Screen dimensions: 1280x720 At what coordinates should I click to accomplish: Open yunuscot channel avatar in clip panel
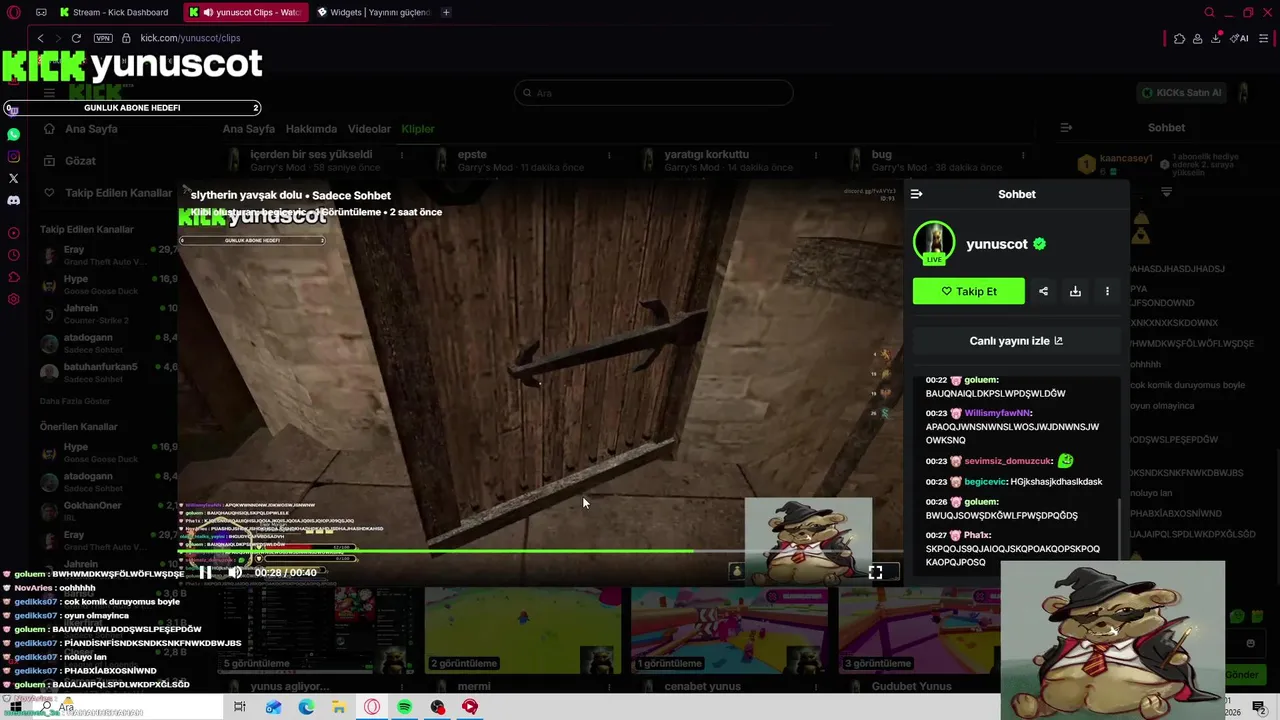(934, 243)
